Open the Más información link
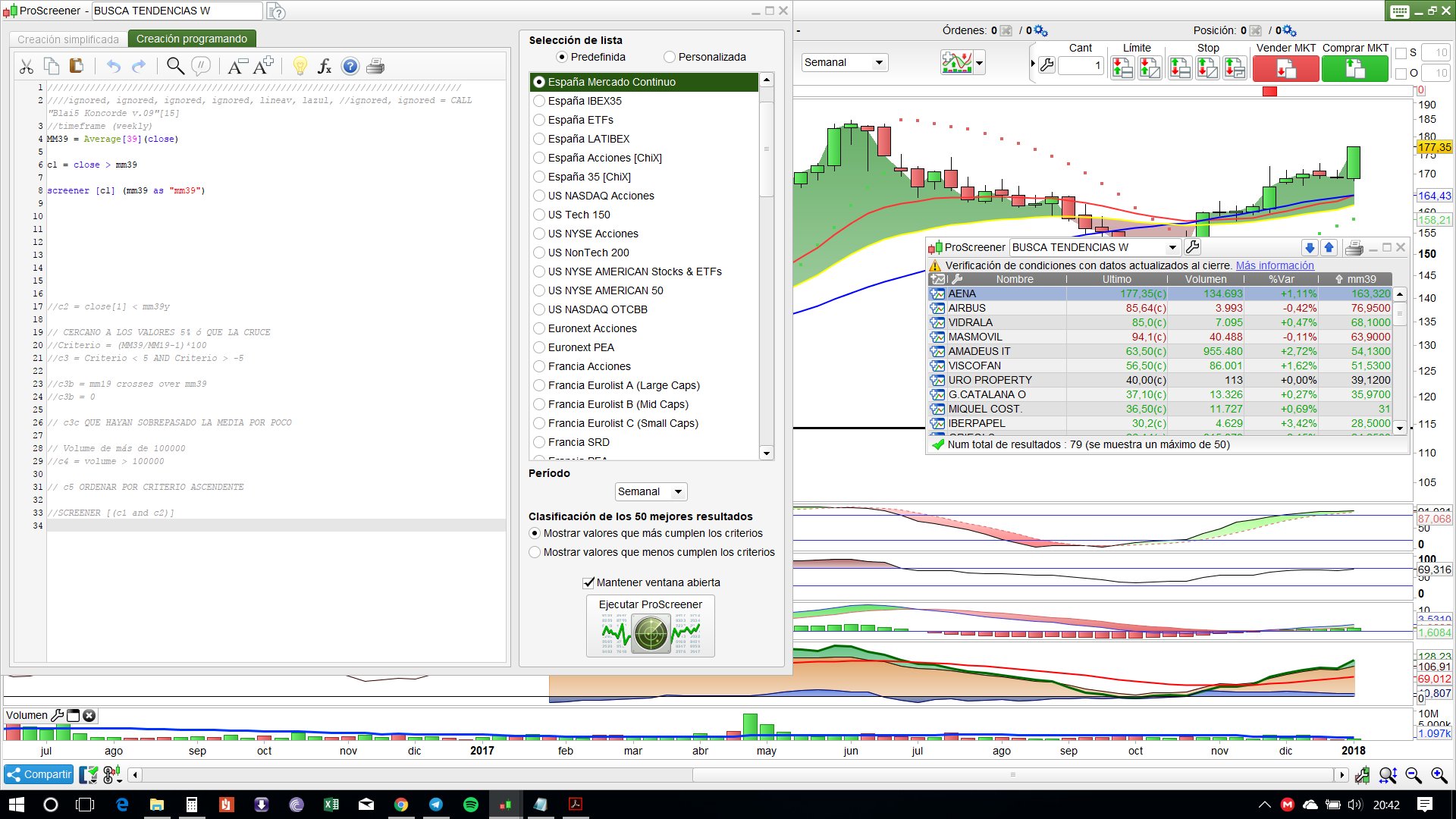This screenshot has width=1456, height=819. [x=1274, y=265]
